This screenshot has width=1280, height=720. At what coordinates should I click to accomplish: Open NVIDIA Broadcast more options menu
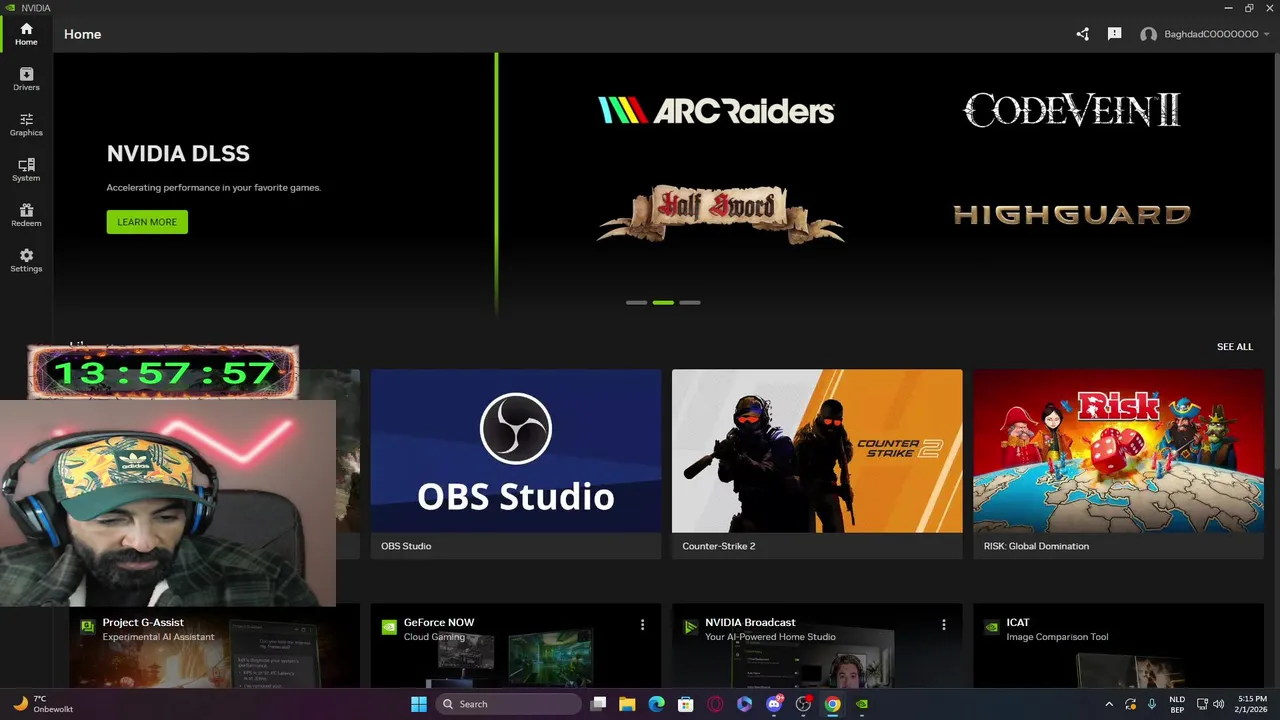point(943,624)
